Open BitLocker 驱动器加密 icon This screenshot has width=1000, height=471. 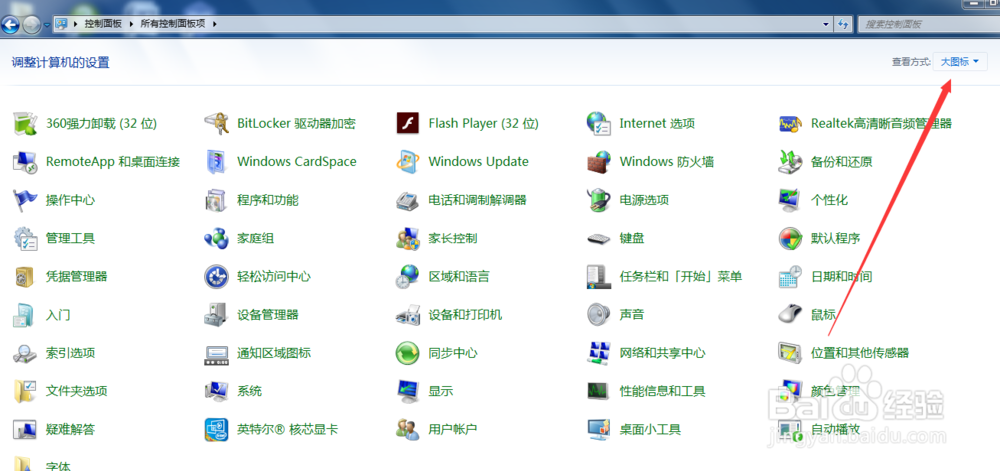217,123
